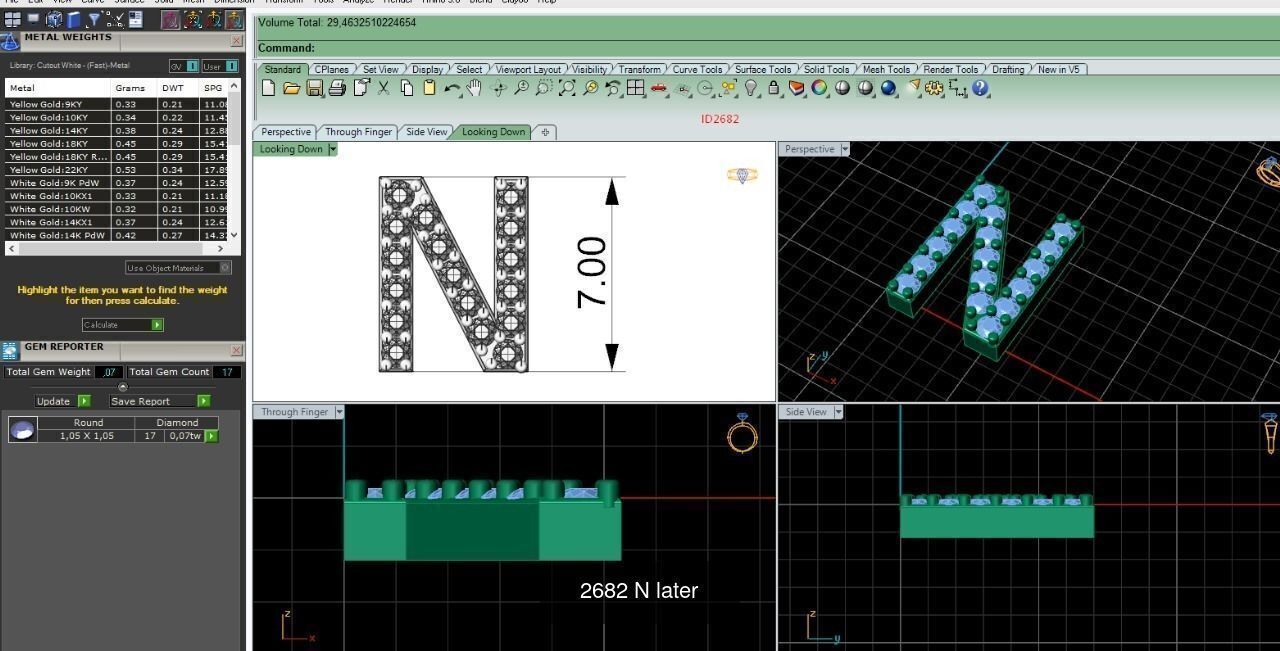Click the red car icon

coord(659,88)
